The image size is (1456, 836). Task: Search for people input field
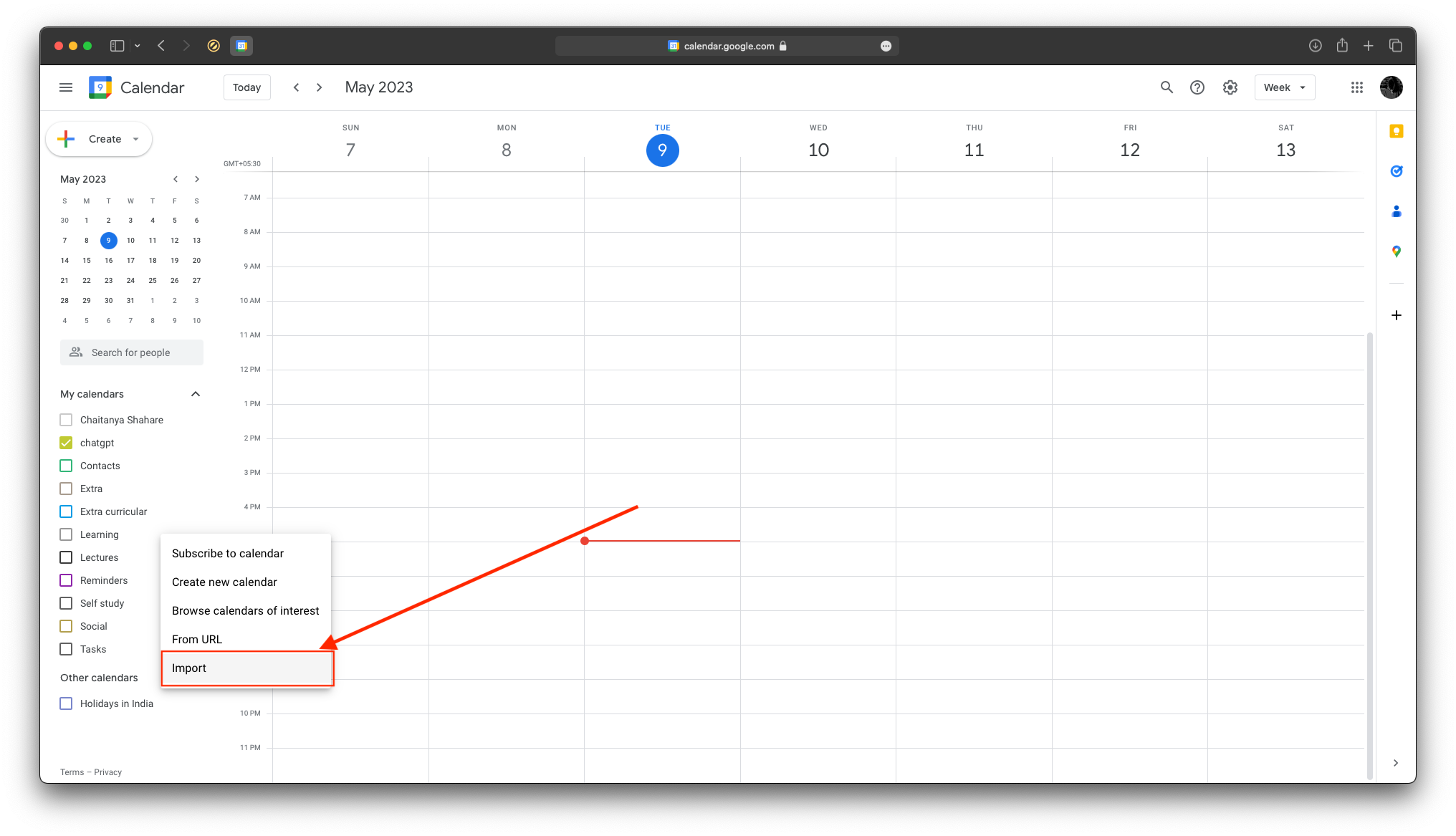pos(131,352)
